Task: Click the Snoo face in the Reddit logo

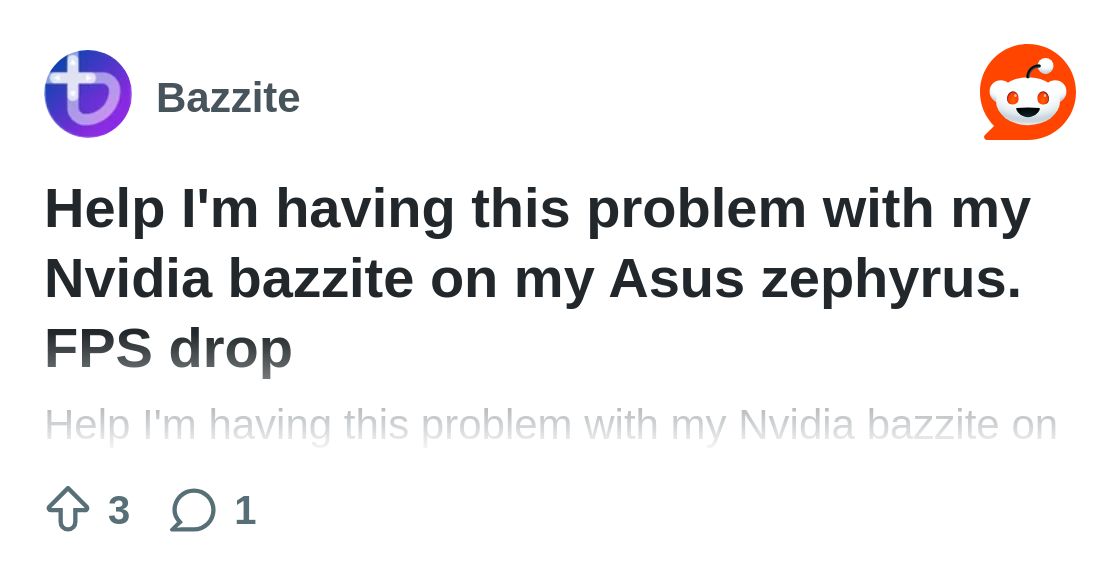Action: (x=1027, y=100)
